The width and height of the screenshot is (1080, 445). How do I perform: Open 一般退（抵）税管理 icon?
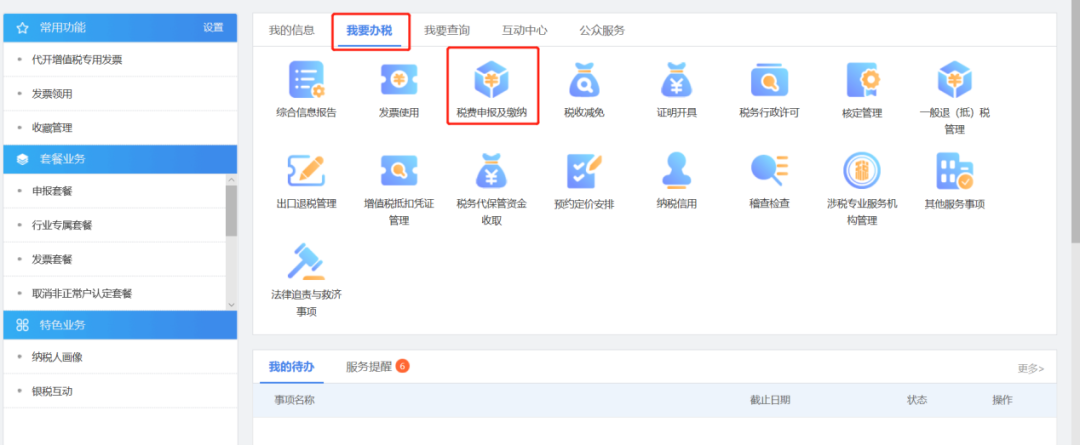coord(954,80)
